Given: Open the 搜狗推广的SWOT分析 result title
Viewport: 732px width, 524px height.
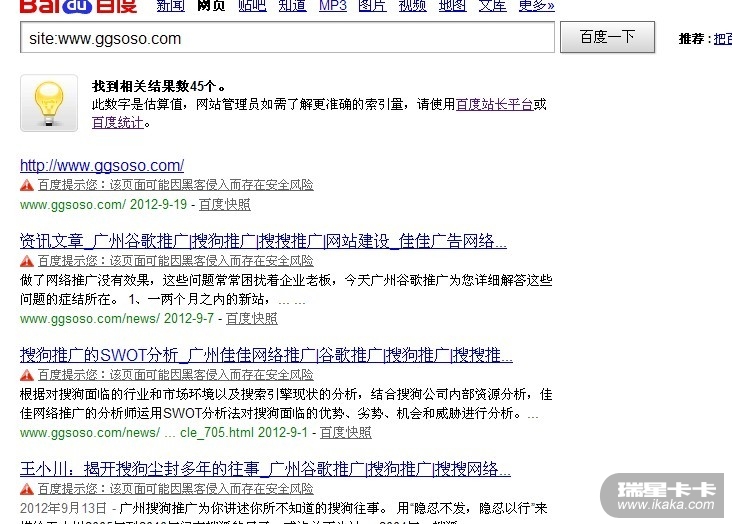Looking at the screenshot, I should 266,355.
